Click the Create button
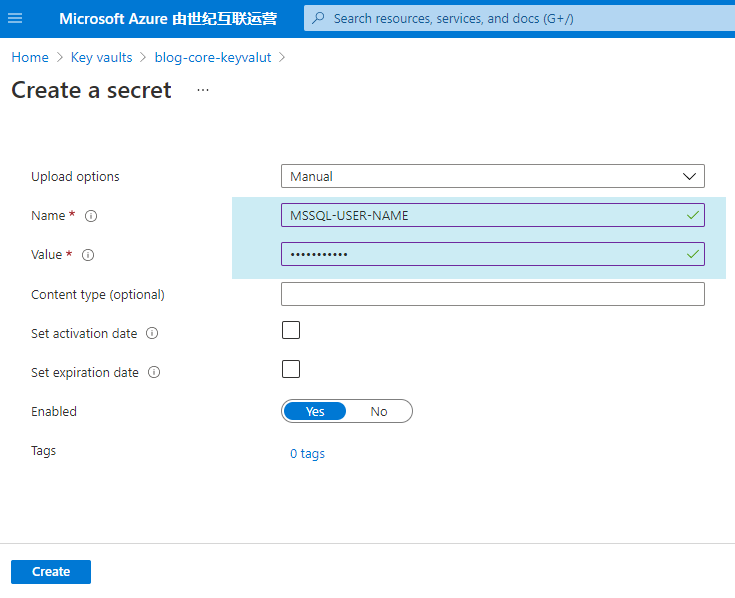Screen dimensions: 735x598 [x=51, y=572]
